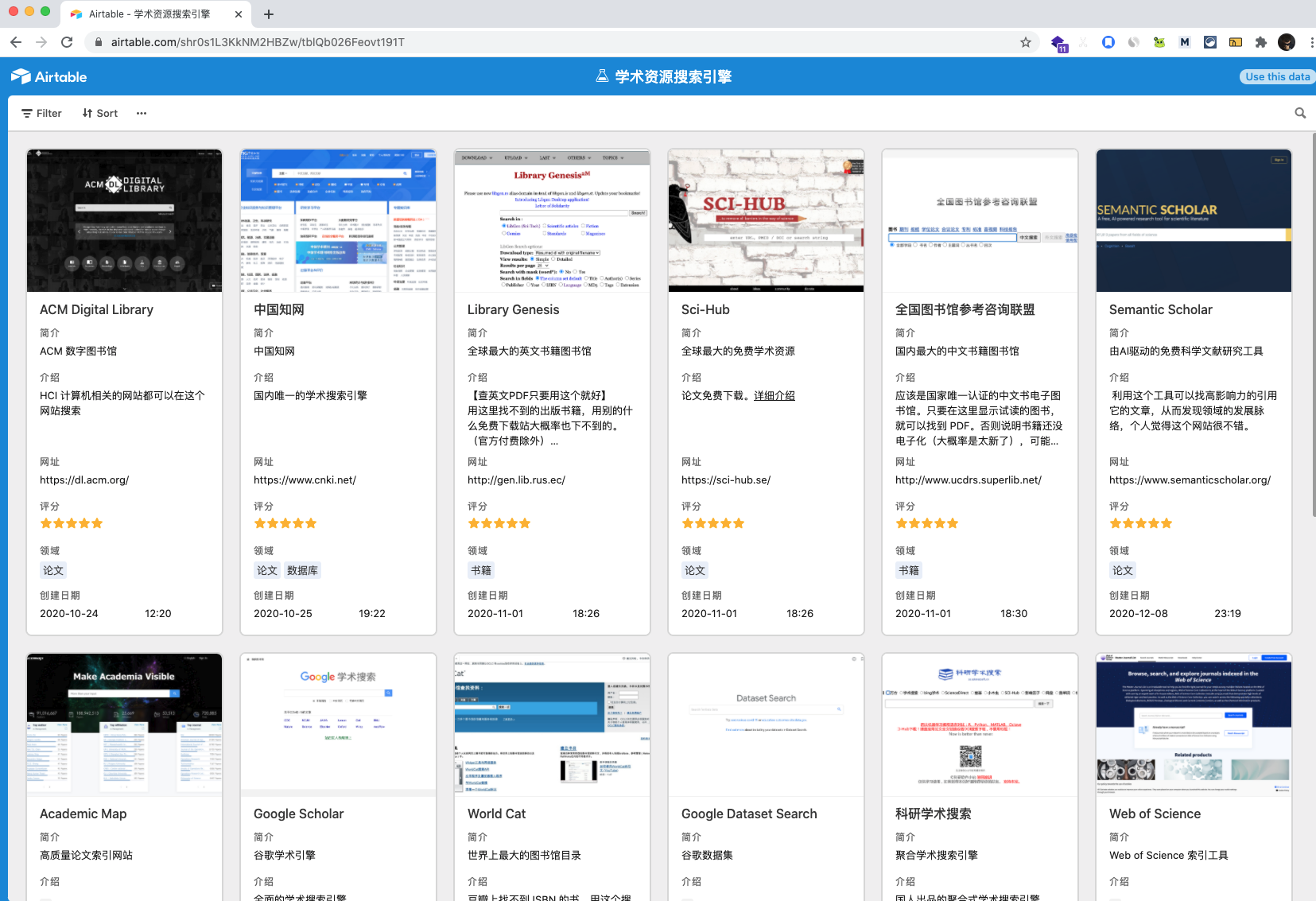
Task: Open the blue circular bookmark extension
Action: [1108, 42]
